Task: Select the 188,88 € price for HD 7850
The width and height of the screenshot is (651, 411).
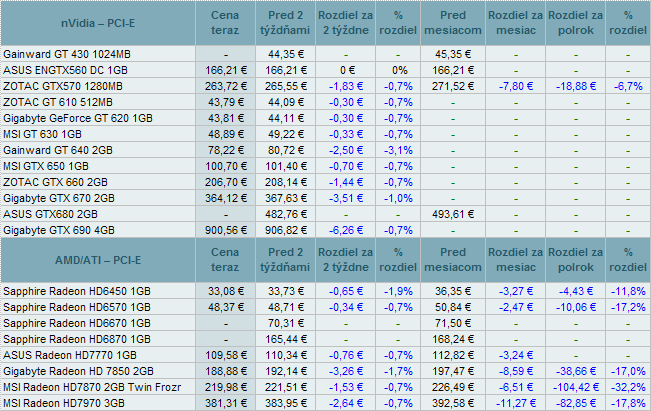Action: coord(225,371)
